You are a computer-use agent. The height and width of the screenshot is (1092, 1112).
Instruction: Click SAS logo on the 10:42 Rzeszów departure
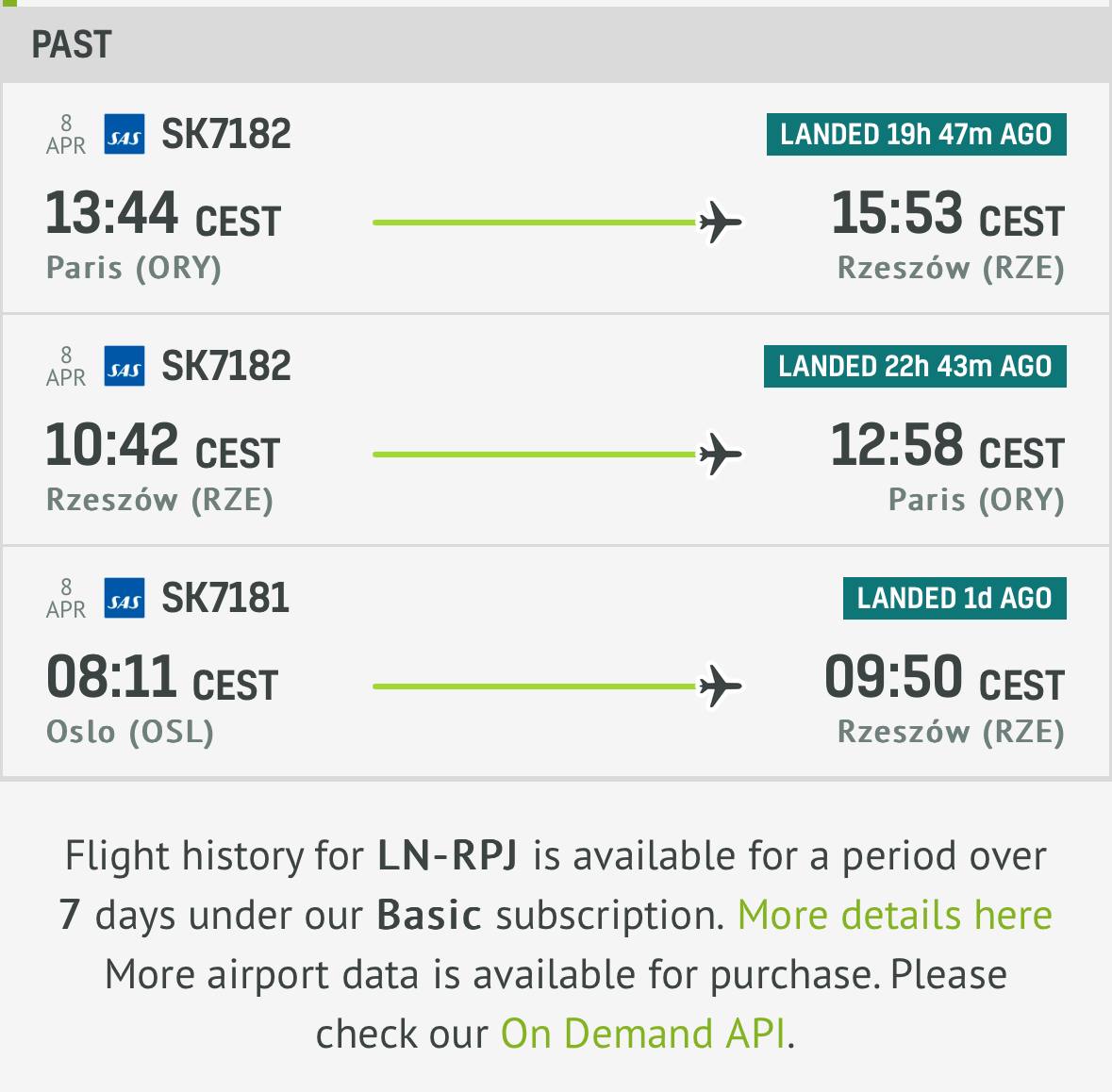point(124,367)
